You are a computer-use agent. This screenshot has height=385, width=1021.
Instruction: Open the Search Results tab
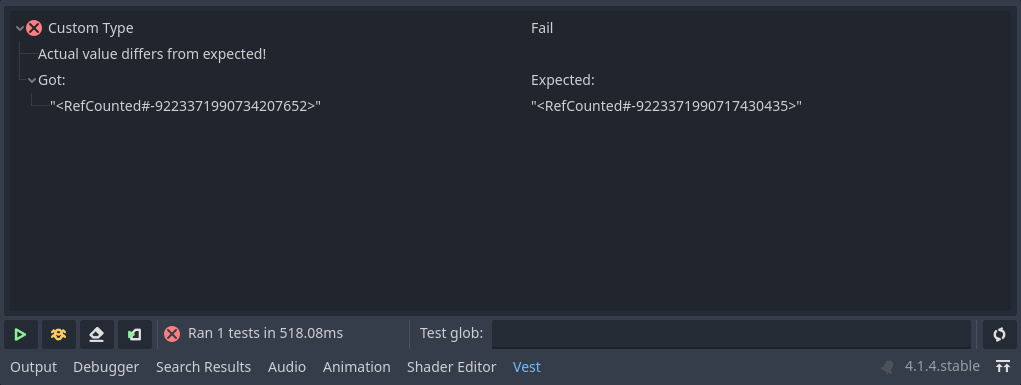203,367
